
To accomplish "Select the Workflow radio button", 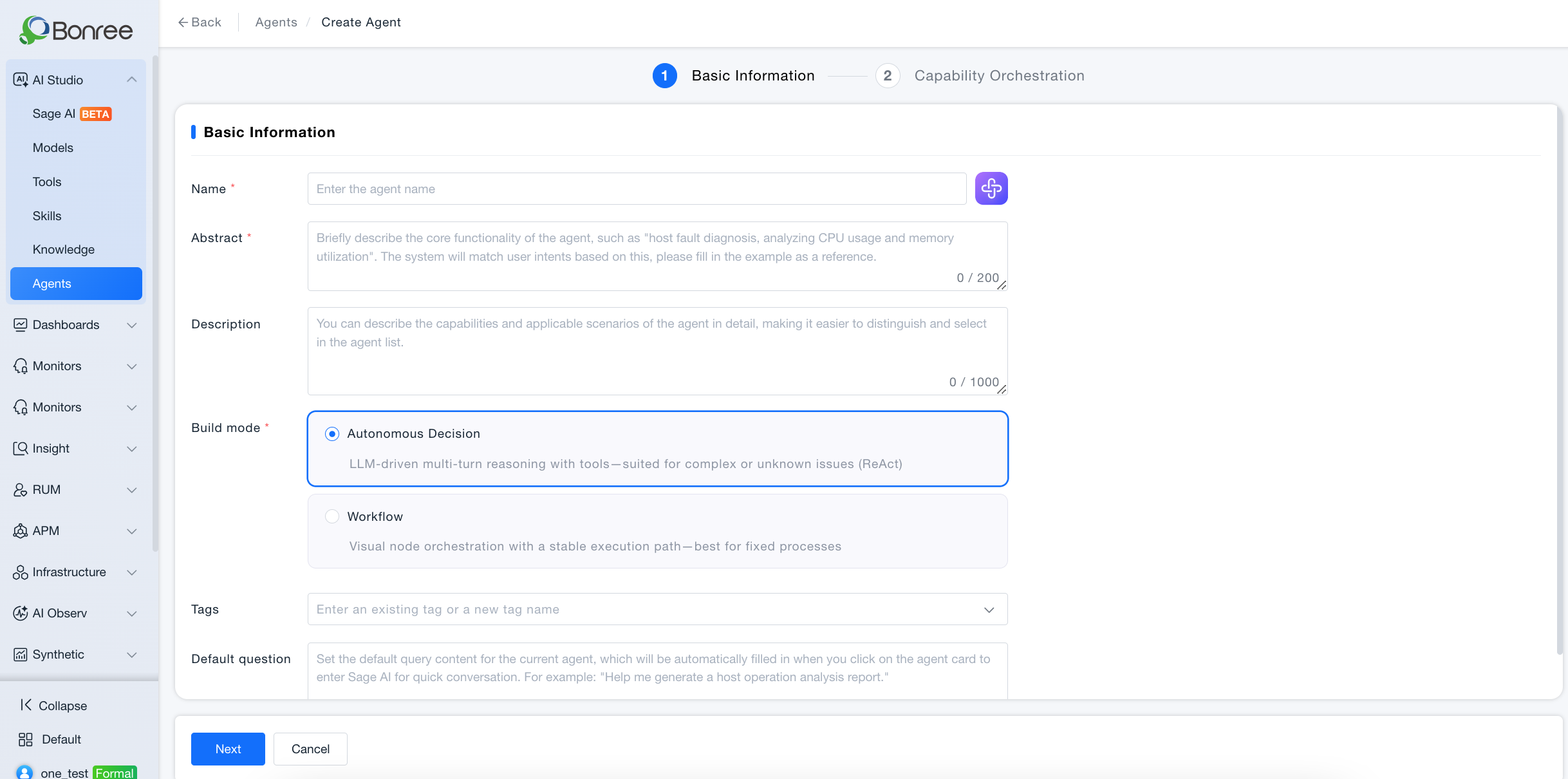I will (x=332, y=516).
